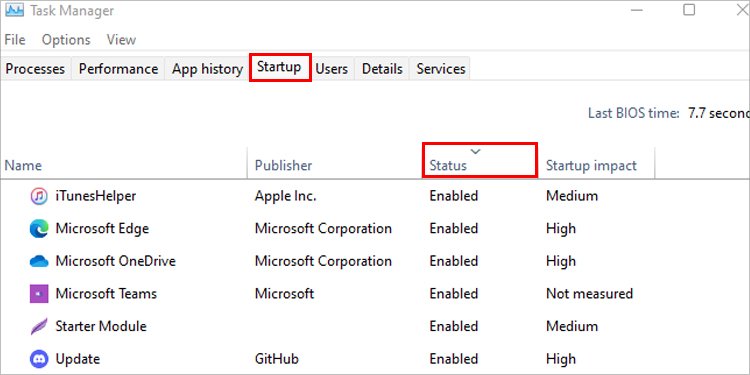Select the Update entry name
Viewport: 750px width, 375px height.
tap(77, 359)
